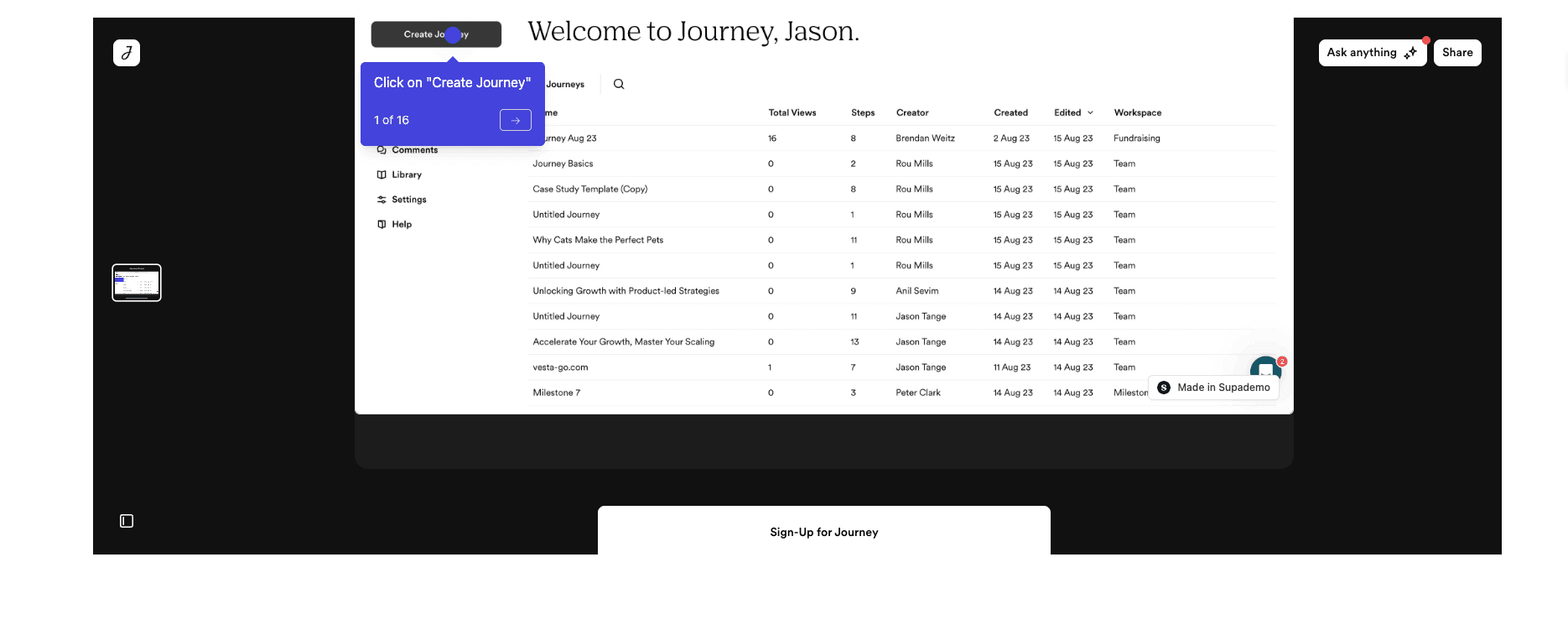Click the Supademo logo icon
Image resolution: width=1568 pixels, height=630 pixels.
click(x=1164, y=388)
